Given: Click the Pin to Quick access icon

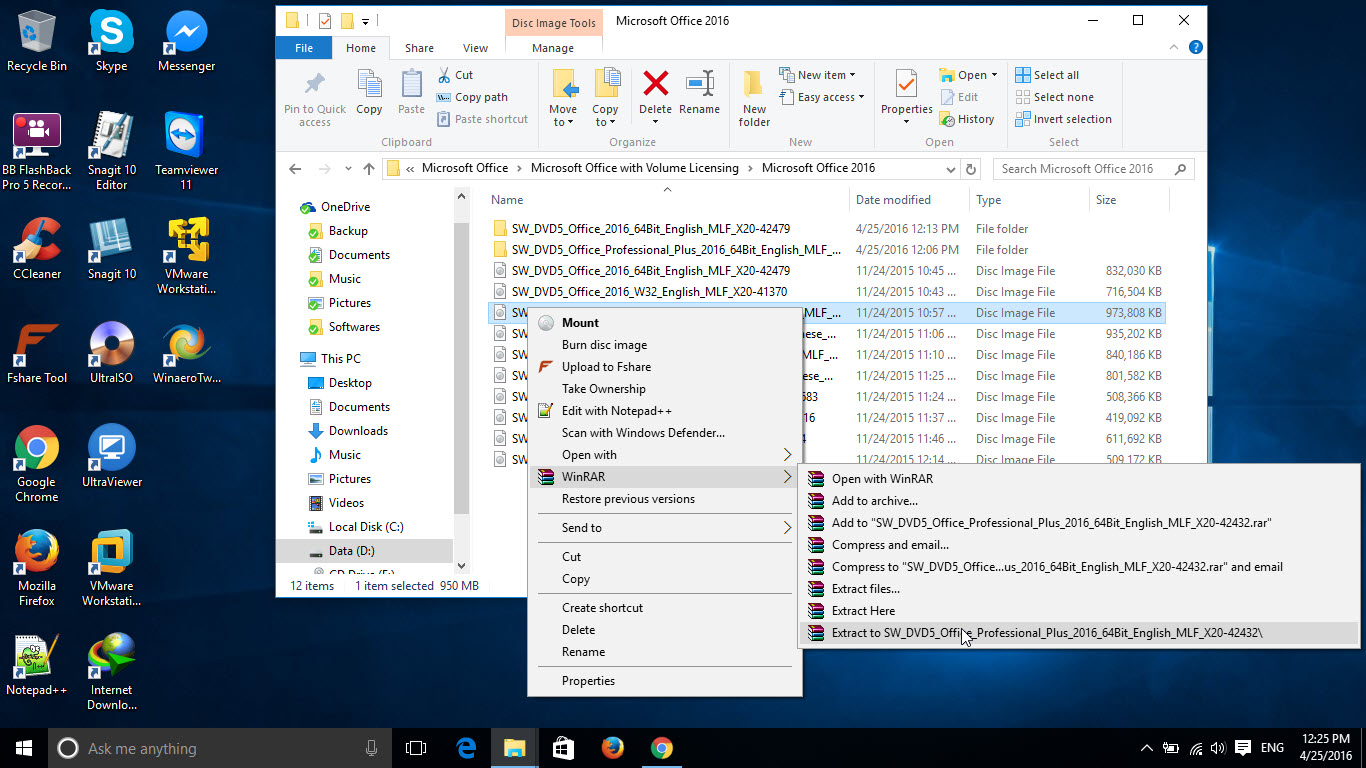Looking at the screenshot, I should click(x=314, y=84).
